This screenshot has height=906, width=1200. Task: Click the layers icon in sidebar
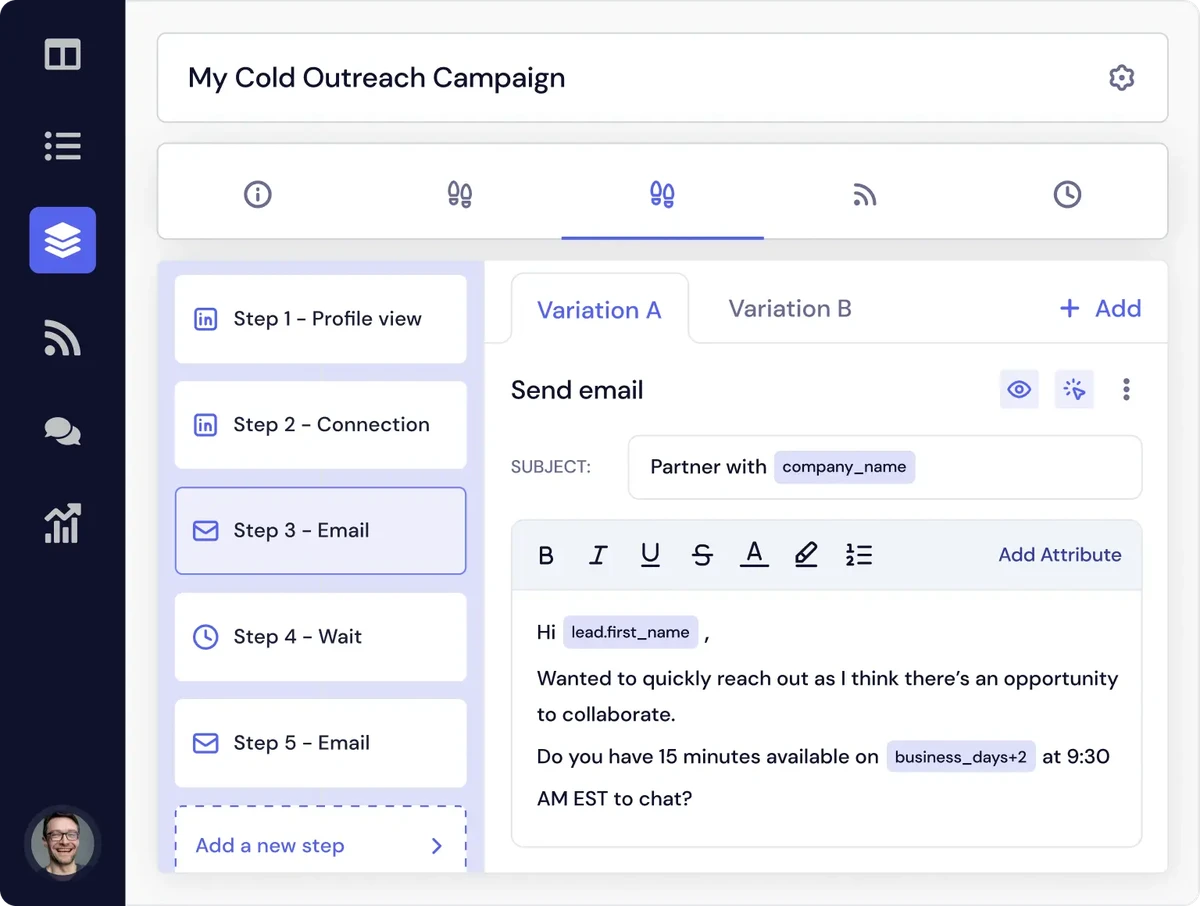click(62, 240)
